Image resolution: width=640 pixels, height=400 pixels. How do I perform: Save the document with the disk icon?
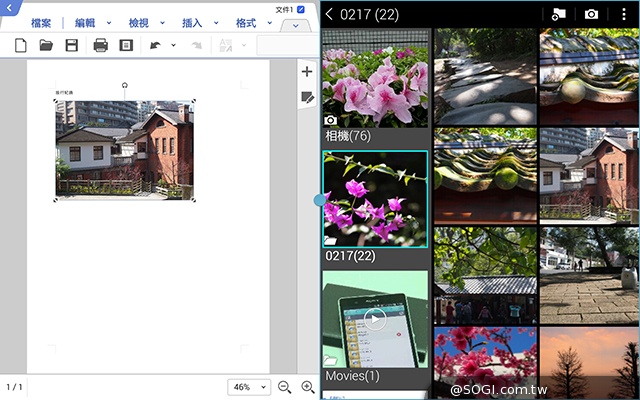point(71,45)
